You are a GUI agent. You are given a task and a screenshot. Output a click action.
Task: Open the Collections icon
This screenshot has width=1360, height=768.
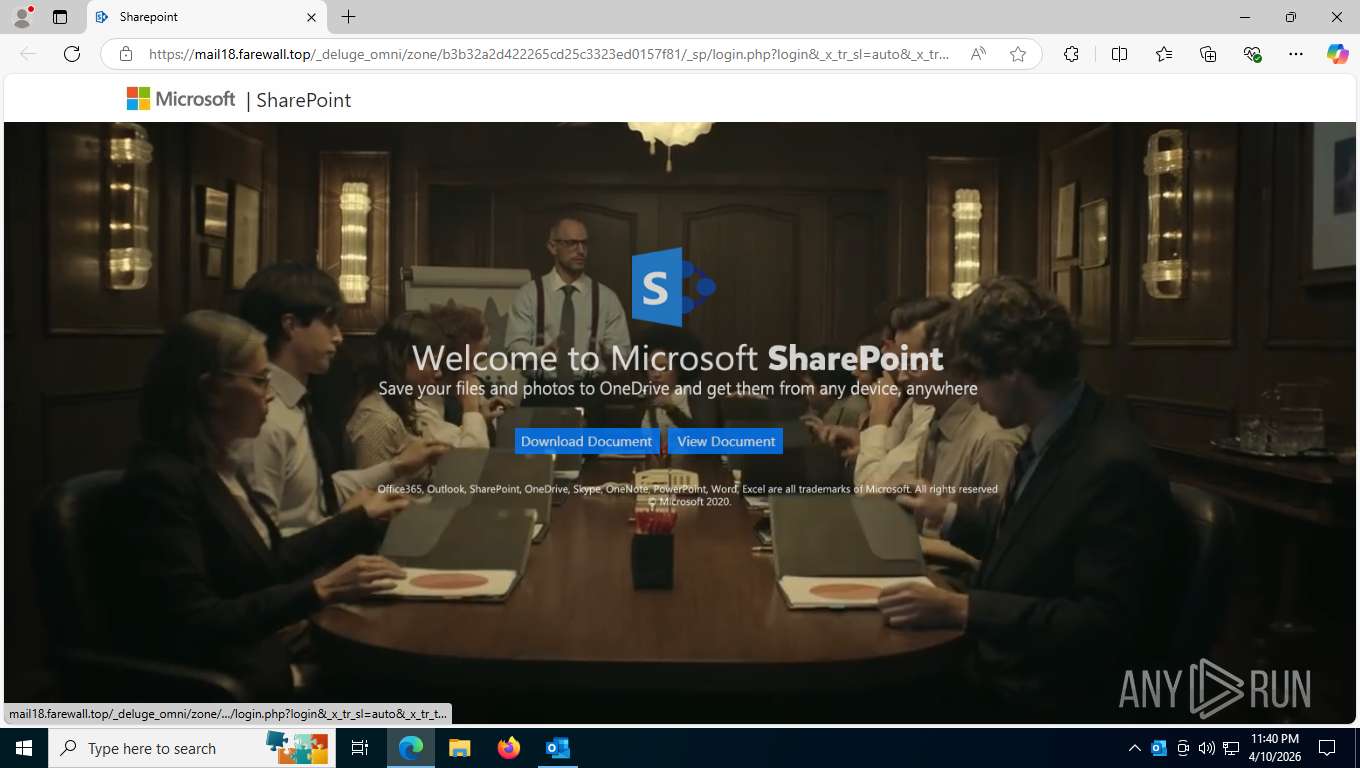click(x=1208, y=54)
